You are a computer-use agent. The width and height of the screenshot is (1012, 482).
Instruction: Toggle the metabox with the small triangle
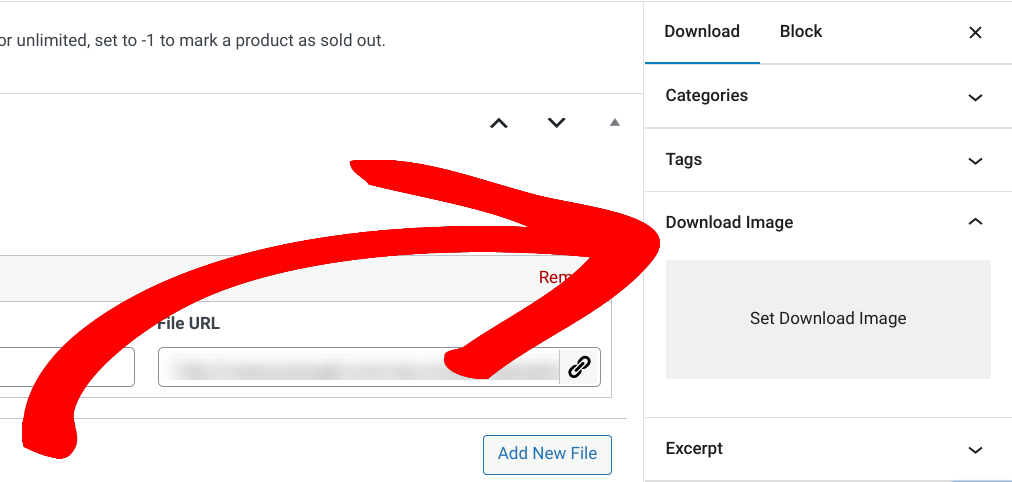click(615, 123)
